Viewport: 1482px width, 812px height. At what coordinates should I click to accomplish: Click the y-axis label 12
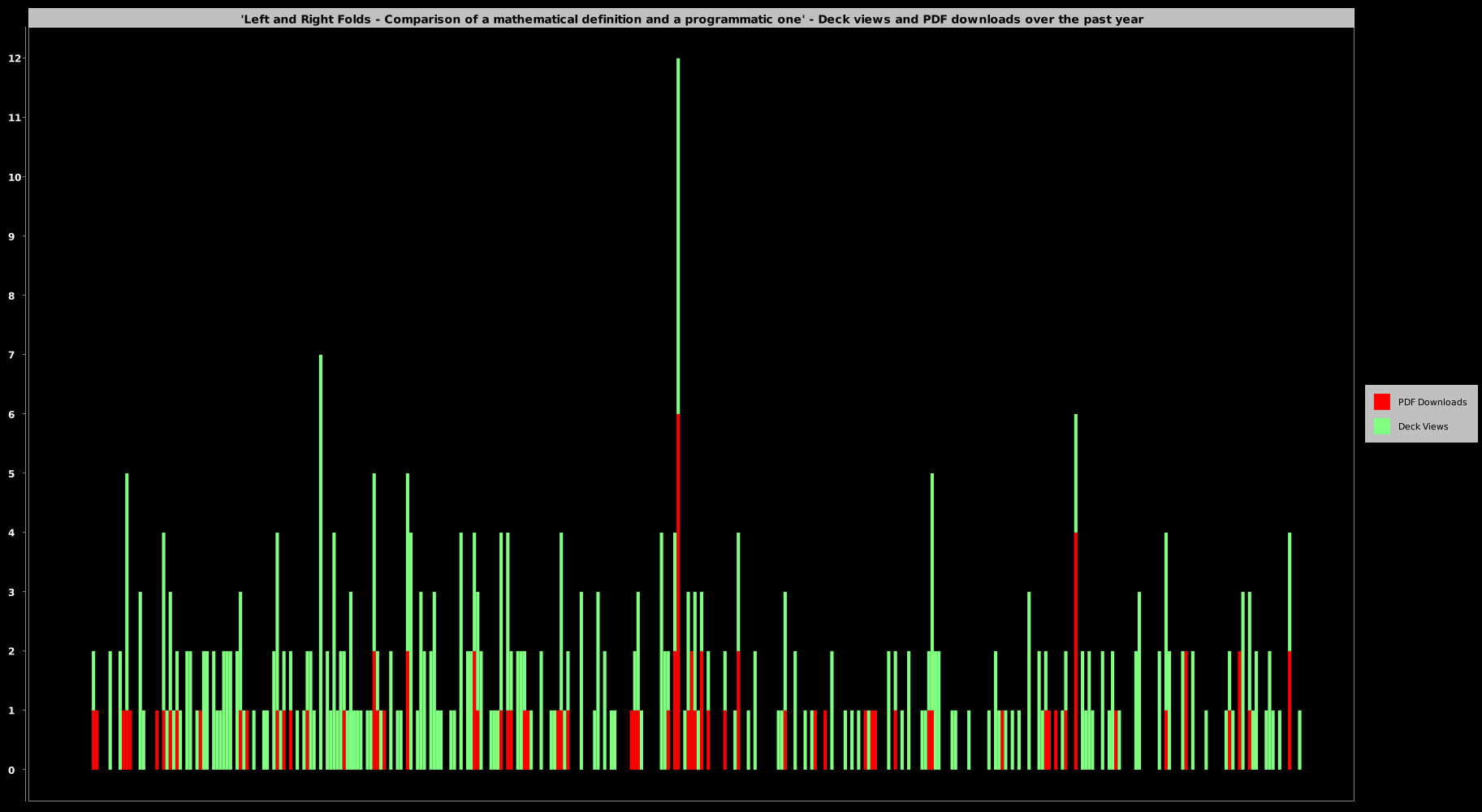tap(15, 58)
